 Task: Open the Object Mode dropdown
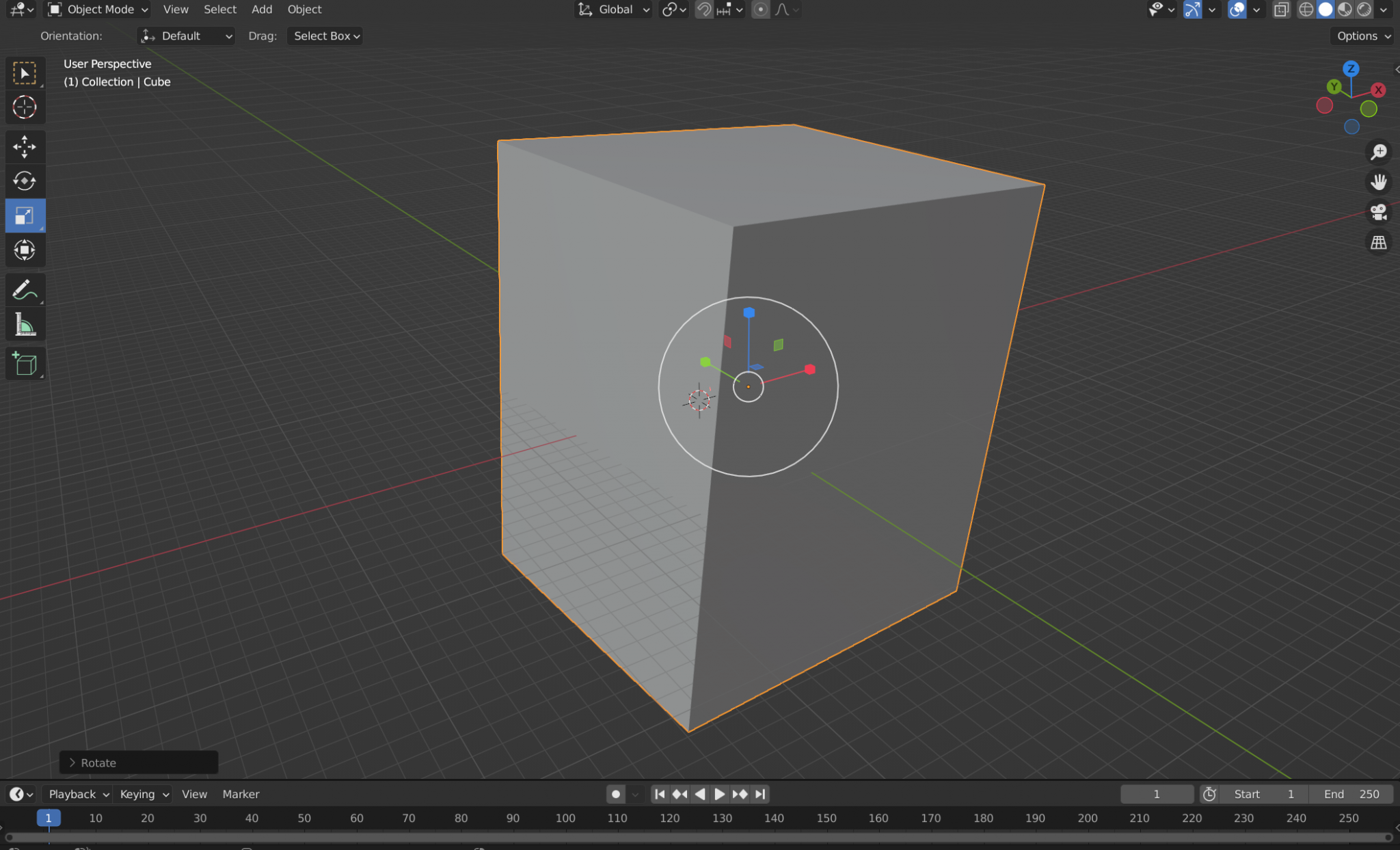96,9
